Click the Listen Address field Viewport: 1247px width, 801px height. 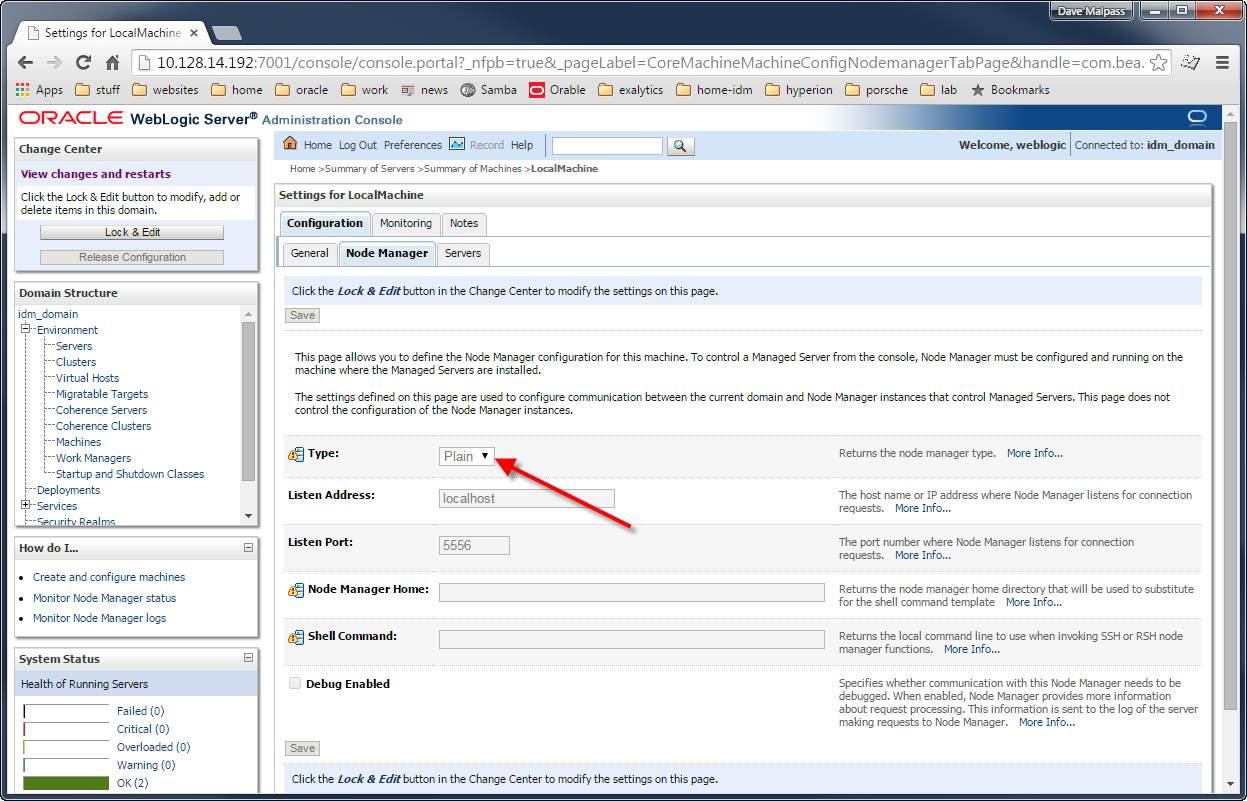(x=527, y=498)
